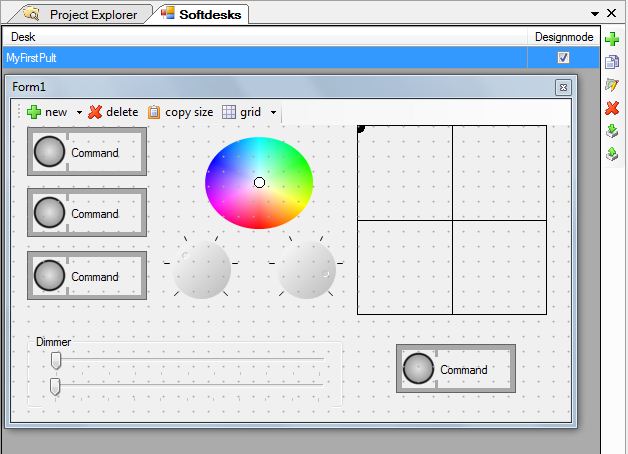Click the right rotary knob
Viewport: 628px width, 454px height.
click(x=306, y=270)
